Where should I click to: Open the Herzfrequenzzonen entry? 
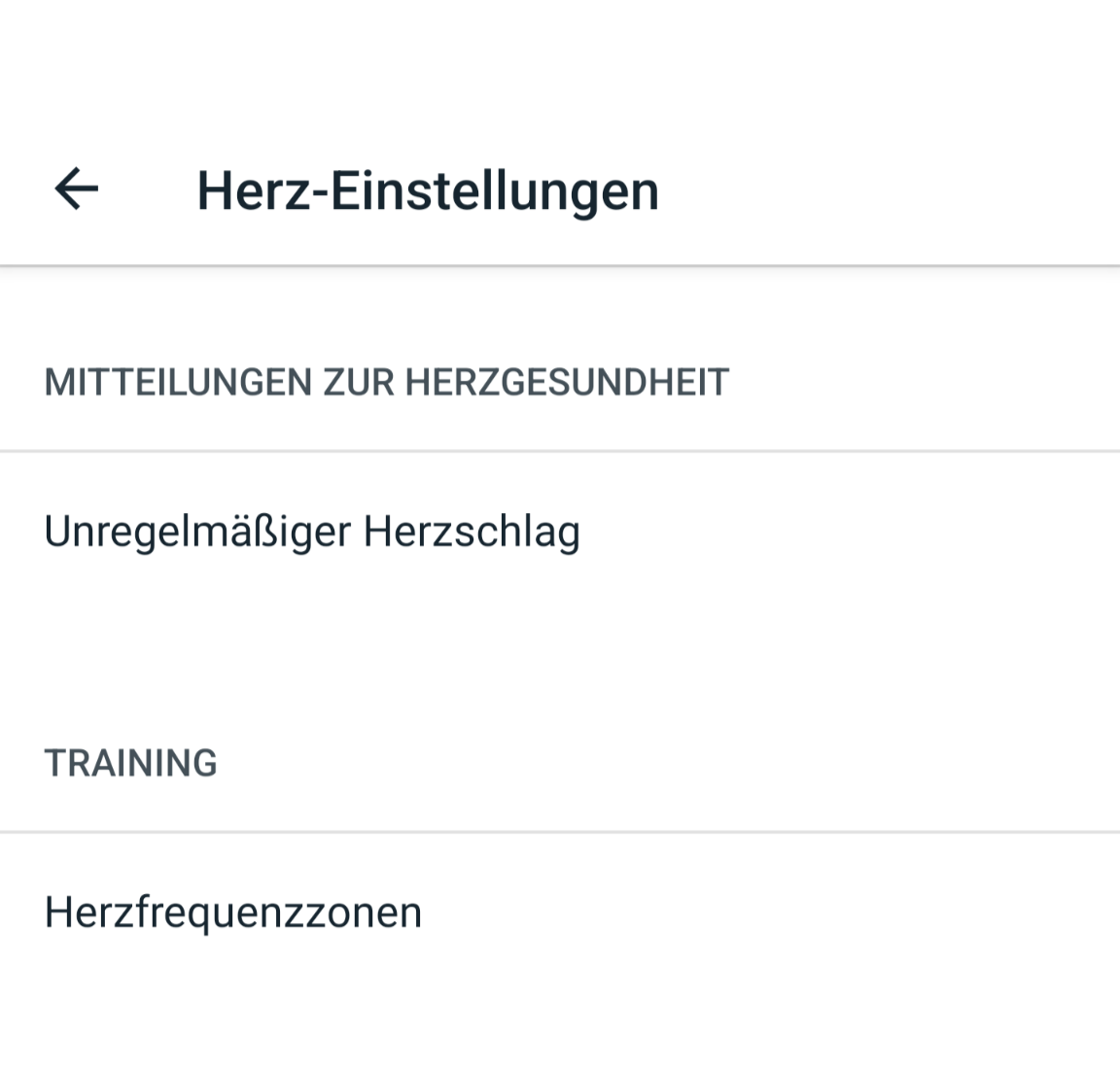coord(233,913)
